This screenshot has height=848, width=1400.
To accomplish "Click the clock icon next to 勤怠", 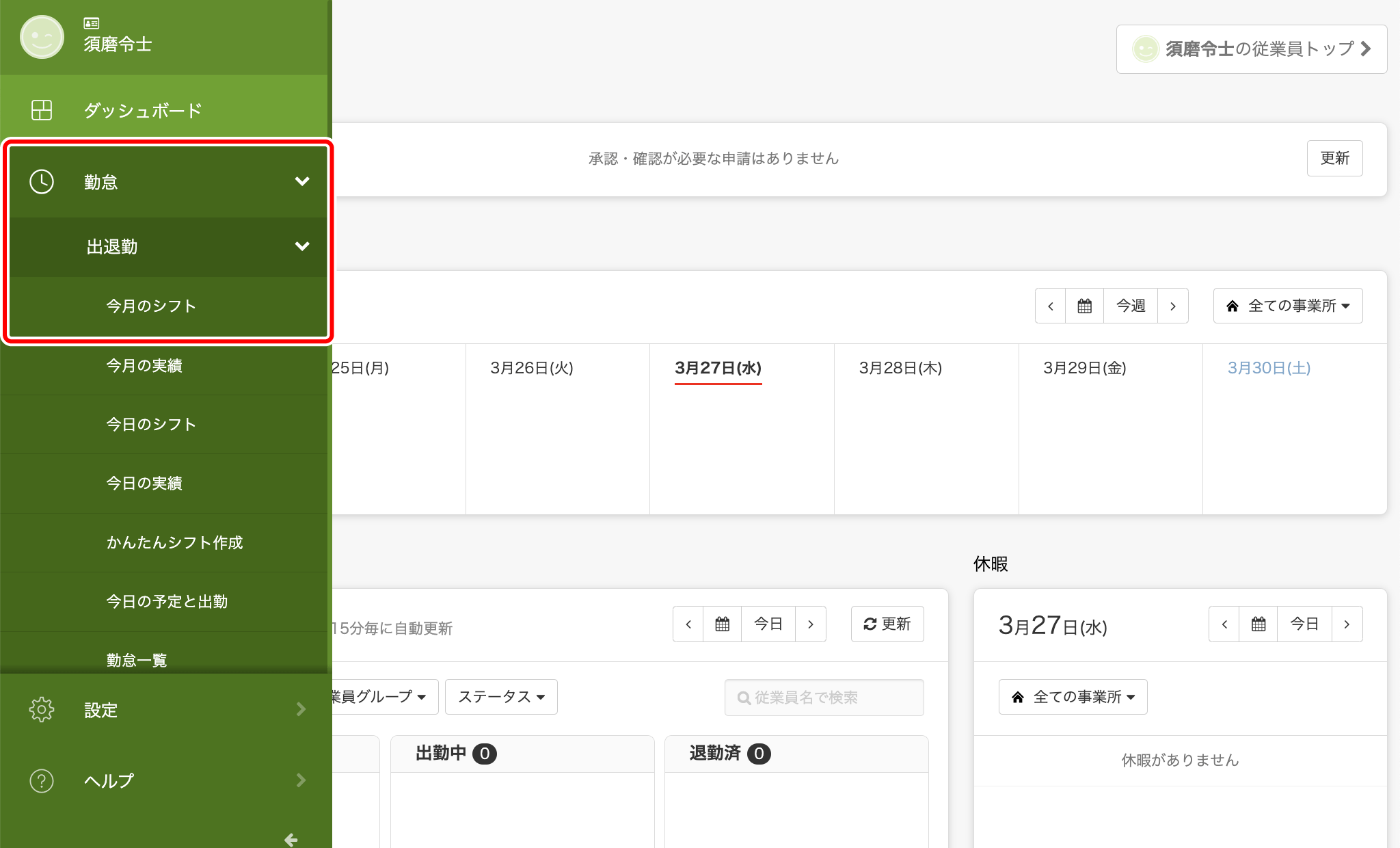I will [x=42, y=182].
